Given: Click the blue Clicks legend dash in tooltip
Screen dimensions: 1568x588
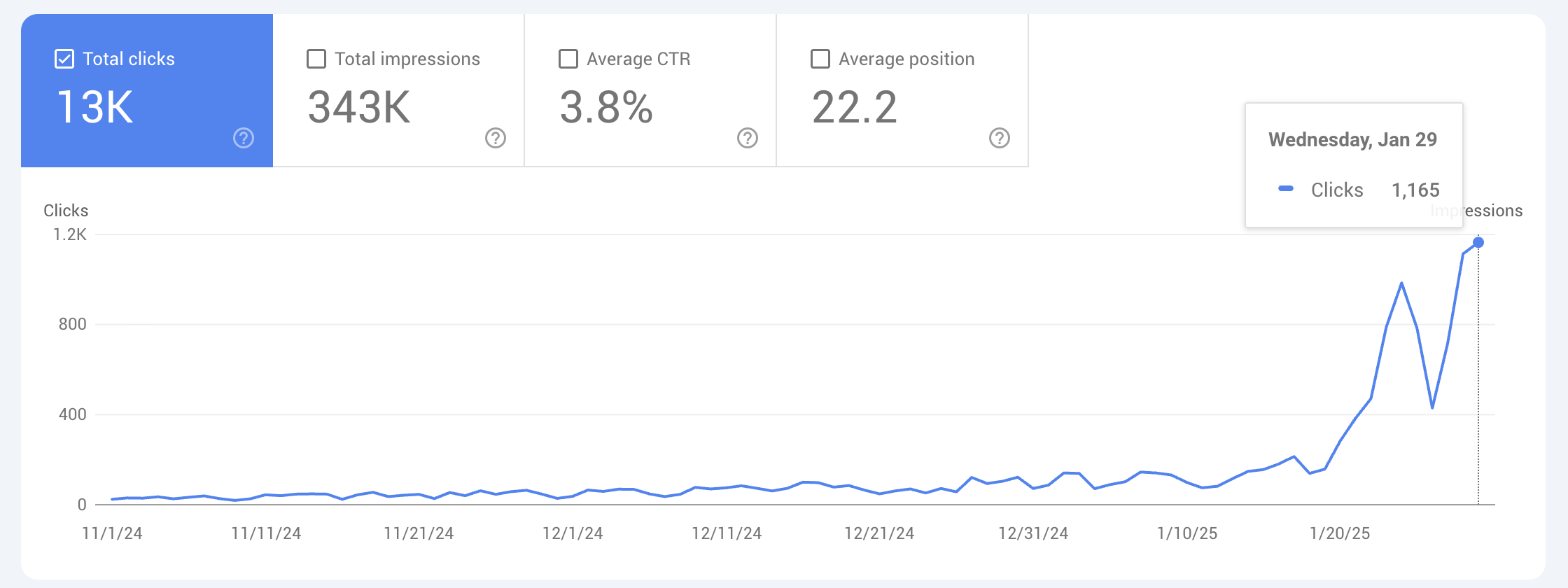Looking at the screenshot, I should pyautogui.click(x=1287, y=189).
